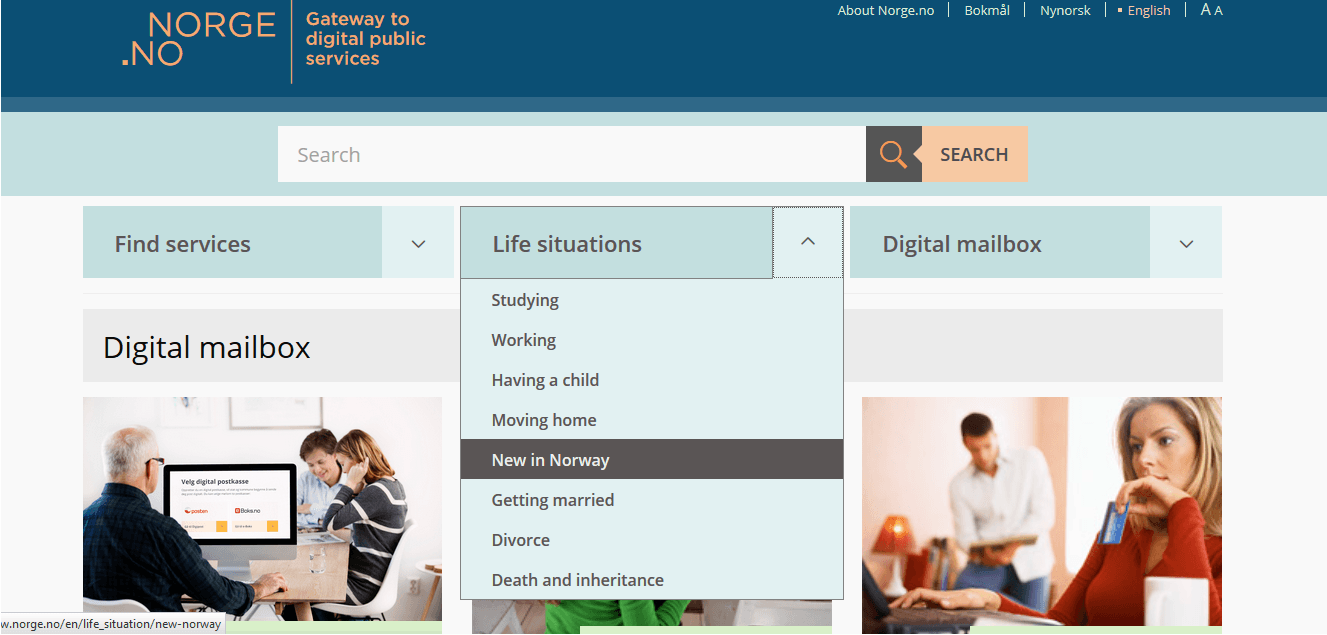Switch language to Nynorsk
The height and width of the screenshot is (635, 1327).
(1065, 11)
